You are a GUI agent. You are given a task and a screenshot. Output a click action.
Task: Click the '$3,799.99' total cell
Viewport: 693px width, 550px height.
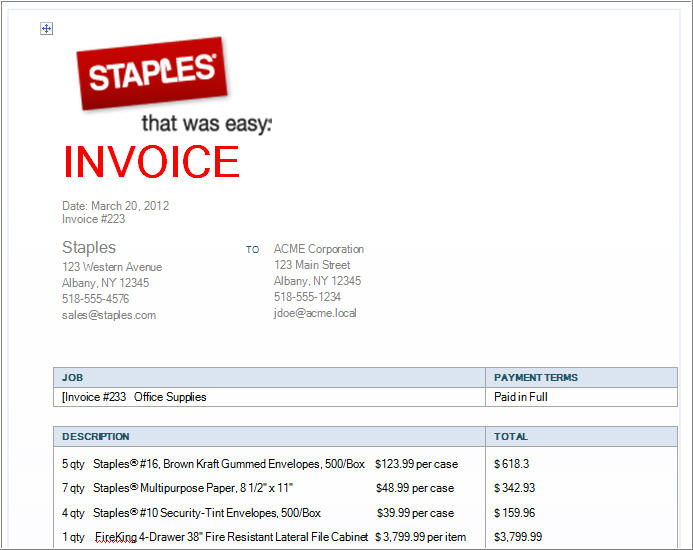pos(518,537)
